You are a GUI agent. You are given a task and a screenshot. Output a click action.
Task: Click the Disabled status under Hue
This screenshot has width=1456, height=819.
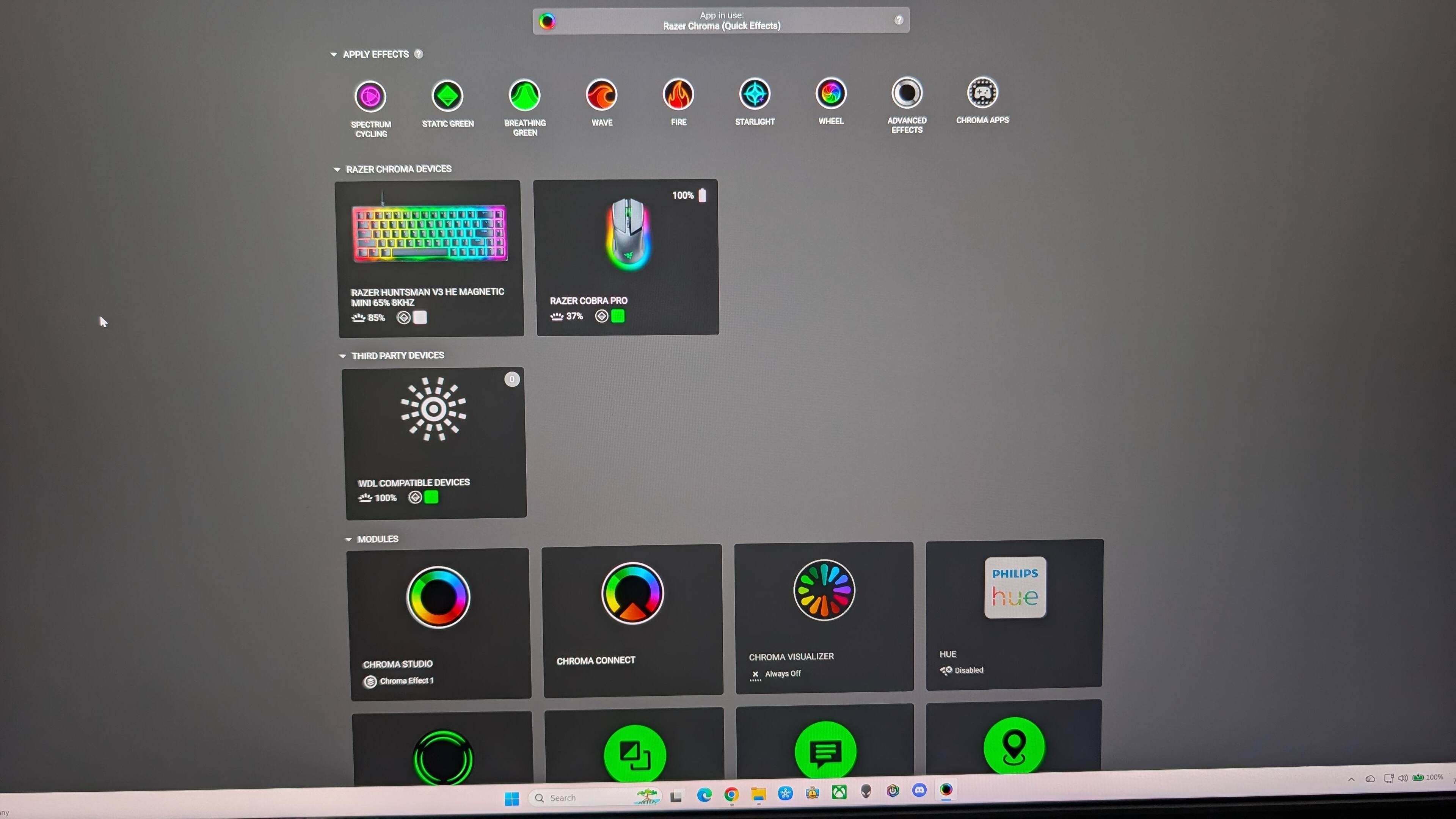tap(969, 670)
